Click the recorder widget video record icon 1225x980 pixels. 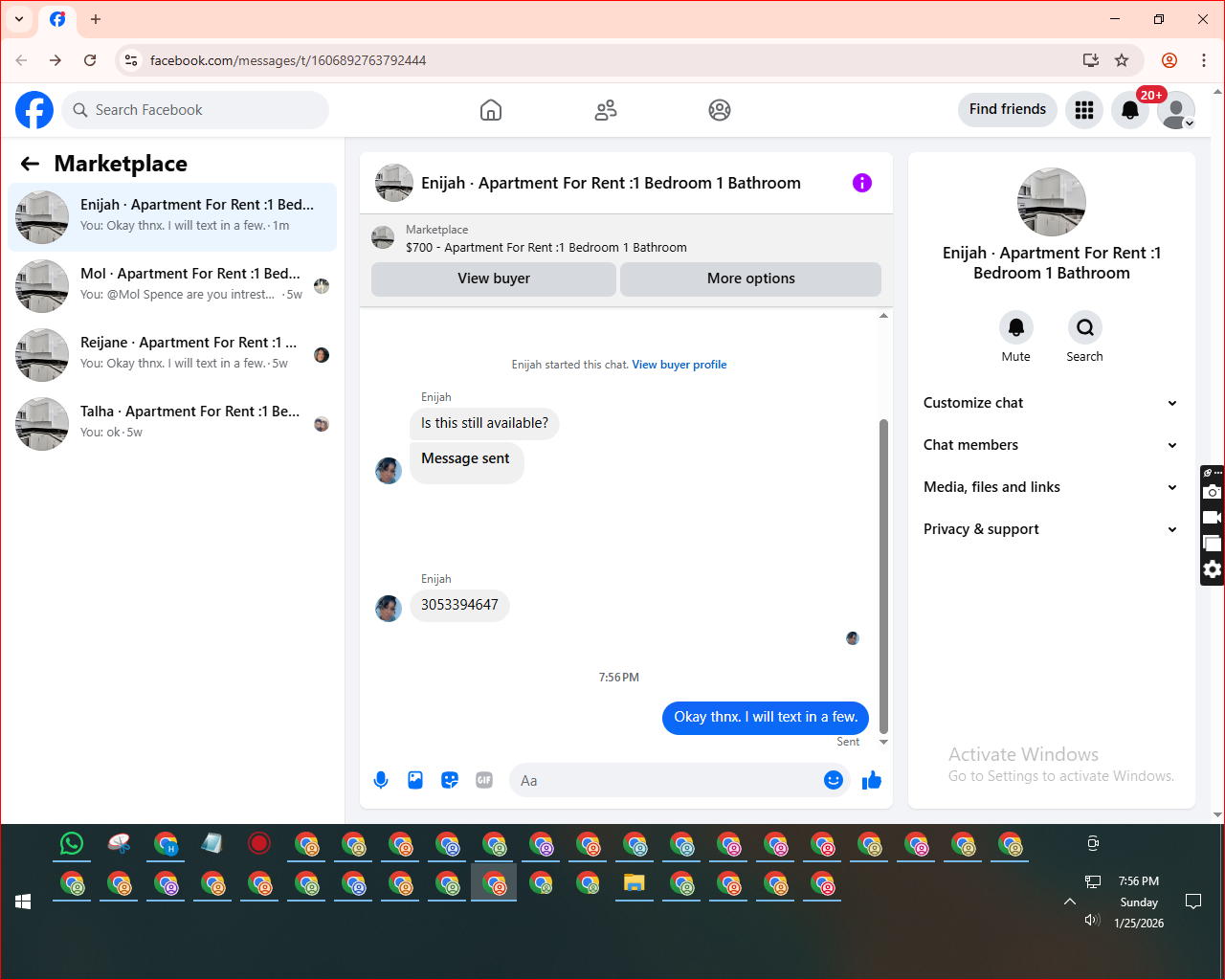coord(1213,518)
